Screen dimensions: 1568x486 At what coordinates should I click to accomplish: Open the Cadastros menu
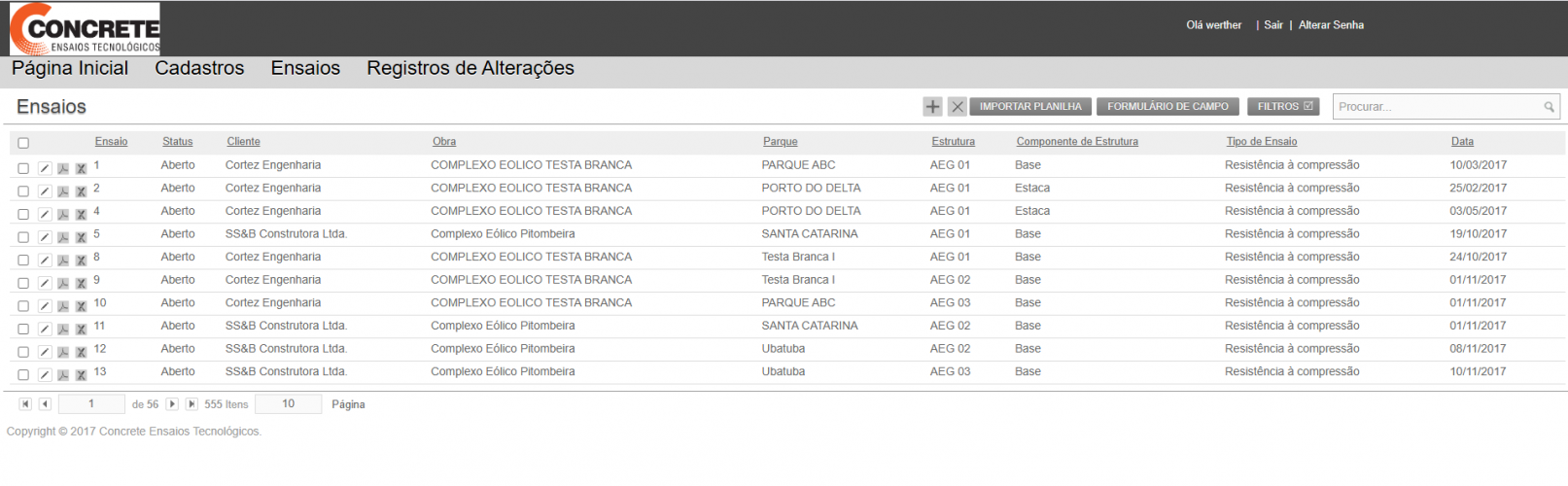[x=199, y=68]
